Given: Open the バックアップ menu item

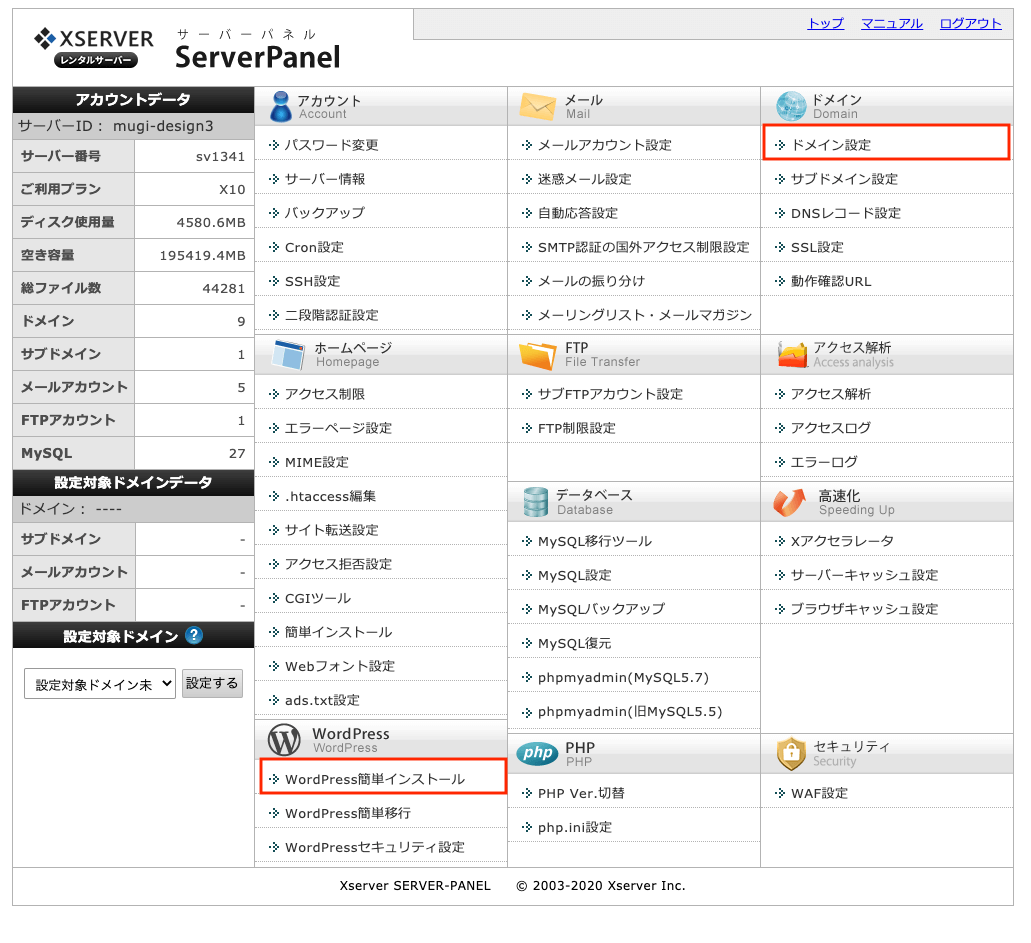Looking at the screenshot, I should point(324,213).
